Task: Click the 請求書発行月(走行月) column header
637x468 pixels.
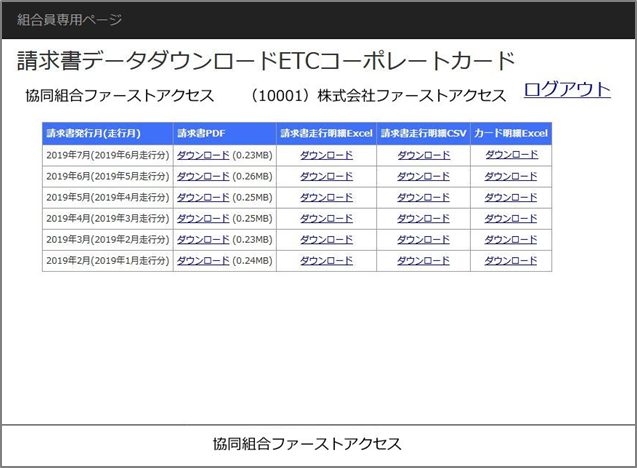Action: point(108,133)
